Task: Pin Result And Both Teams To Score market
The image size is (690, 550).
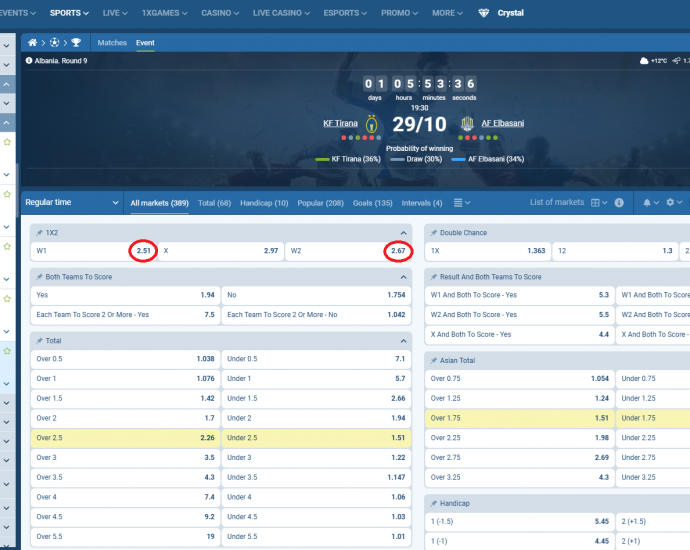Action: [433, 277]
